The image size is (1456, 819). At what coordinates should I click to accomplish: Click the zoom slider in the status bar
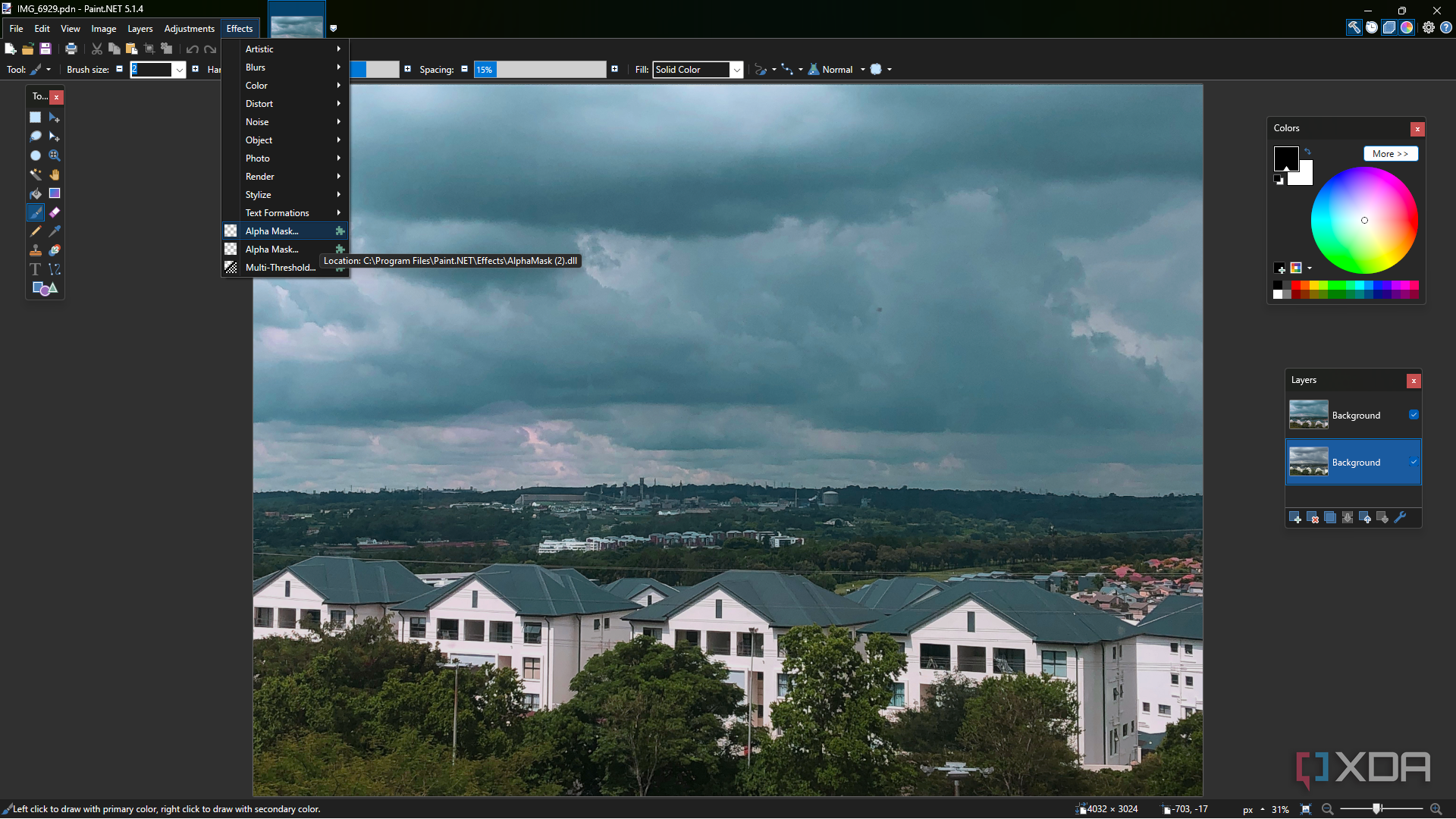point(1376,809)
